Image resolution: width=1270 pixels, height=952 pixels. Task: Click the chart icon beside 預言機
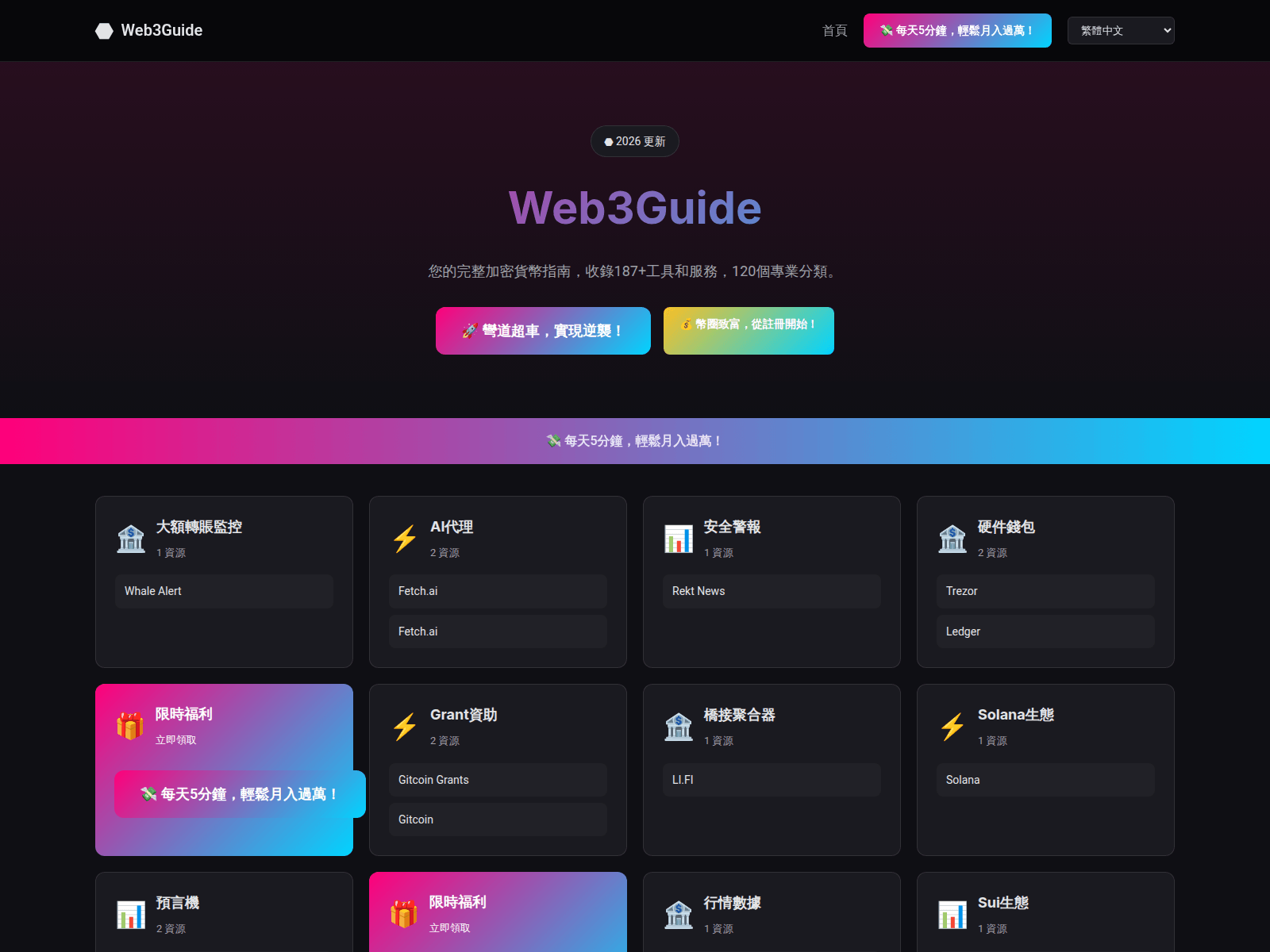131,915
